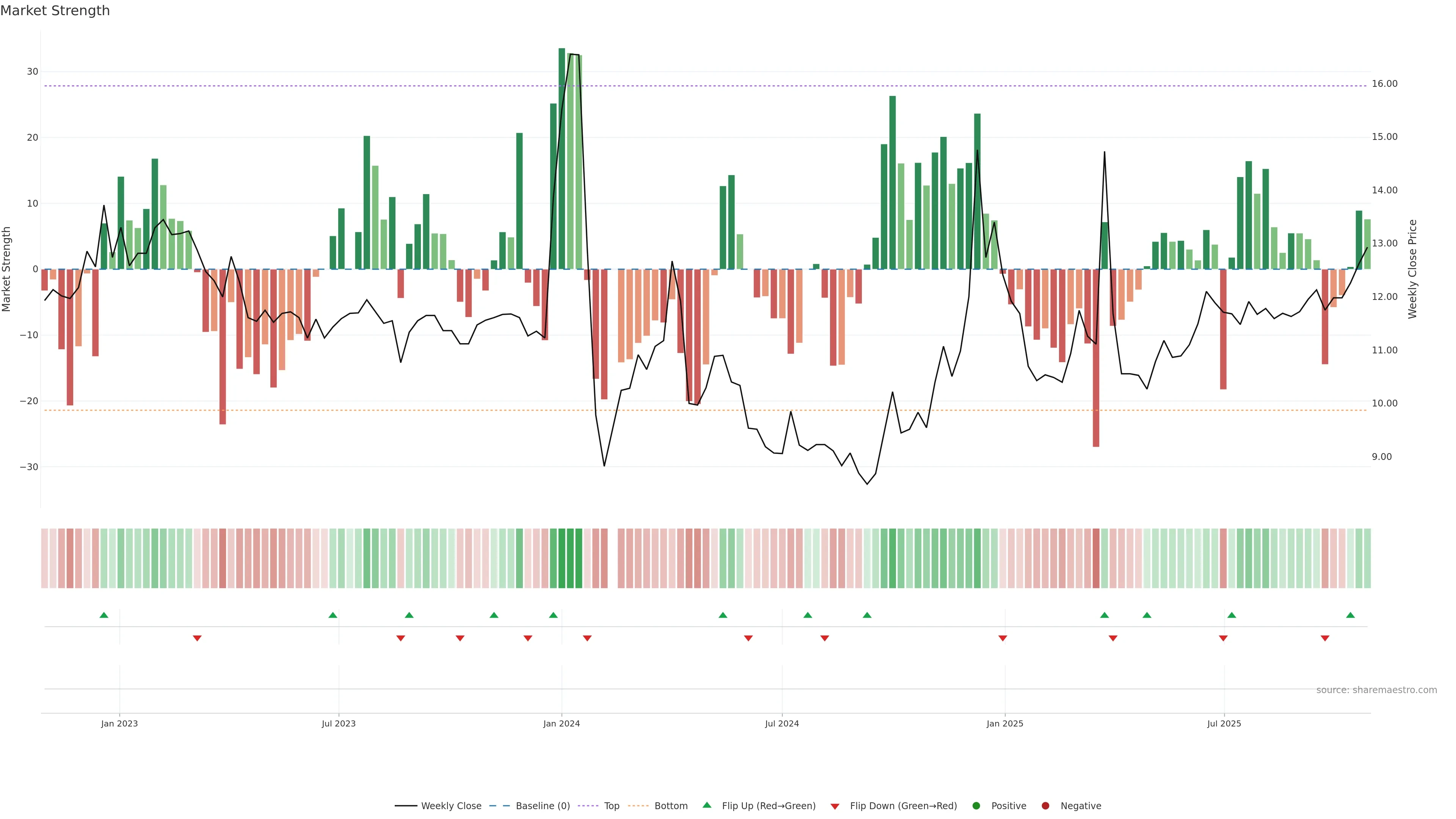Click the Flip Down red triangle legend icon
The width and height of the screenshot is (1456, 819).
tap(835, 806)
